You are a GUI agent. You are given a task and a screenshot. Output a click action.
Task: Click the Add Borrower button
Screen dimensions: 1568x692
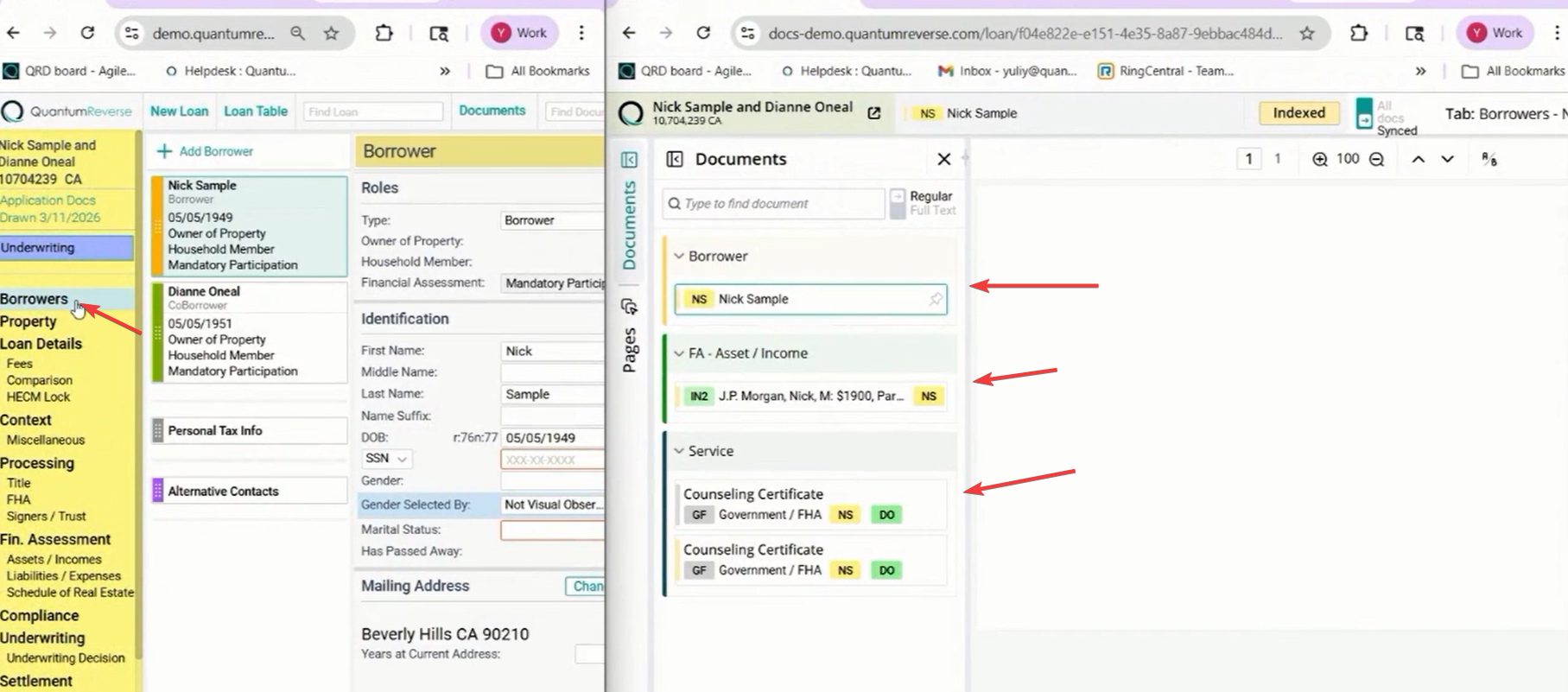tap(206, 151)
